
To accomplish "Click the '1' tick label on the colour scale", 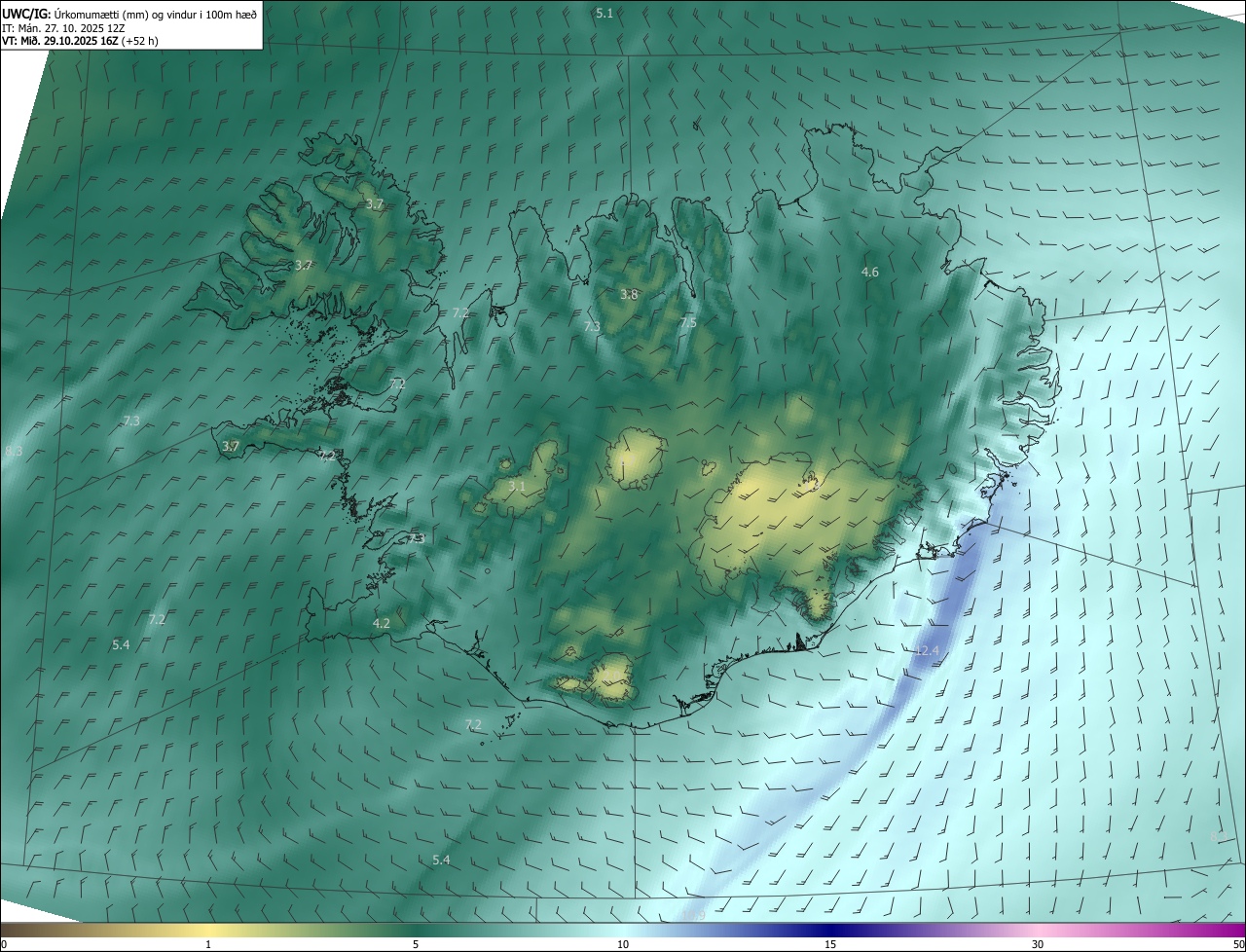I will tap(208, 944).
